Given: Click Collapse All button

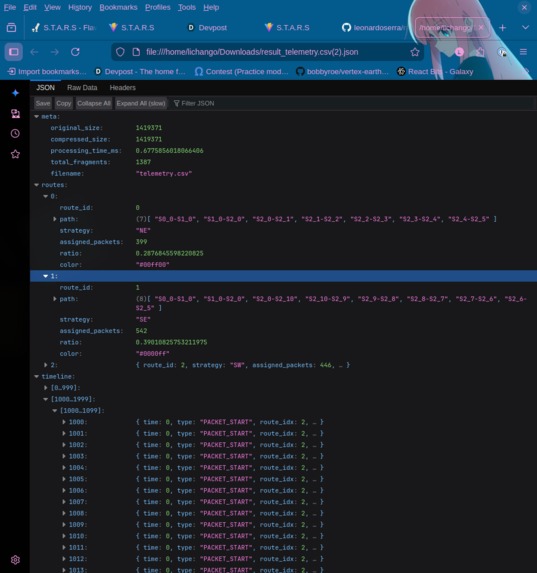Looking at the screenshot, I should [94, 103].
